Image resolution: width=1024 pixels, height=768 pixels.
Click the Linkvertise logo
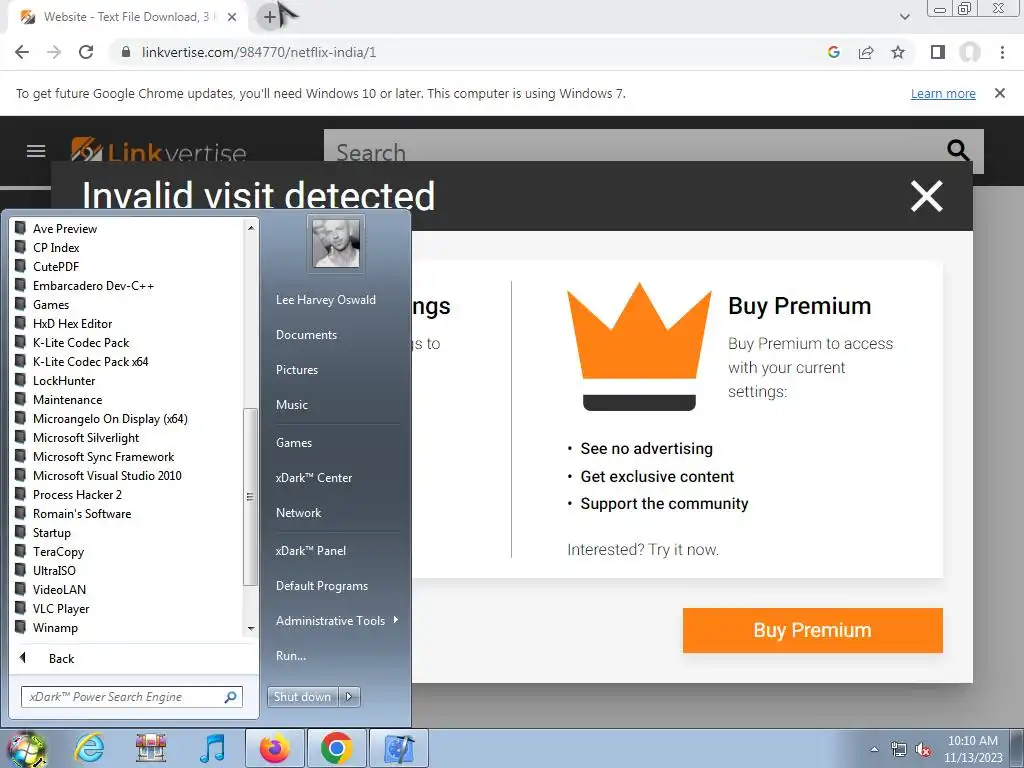coord(159,150)
